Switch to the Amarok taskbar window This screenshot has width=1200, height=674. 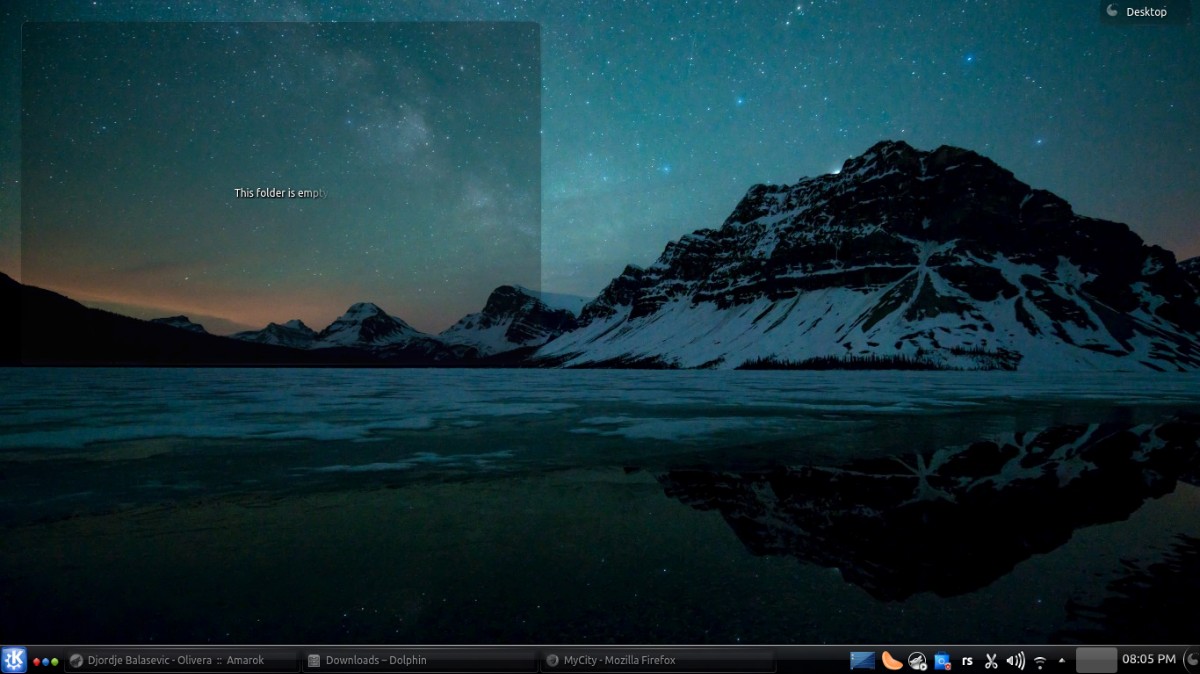182,660
